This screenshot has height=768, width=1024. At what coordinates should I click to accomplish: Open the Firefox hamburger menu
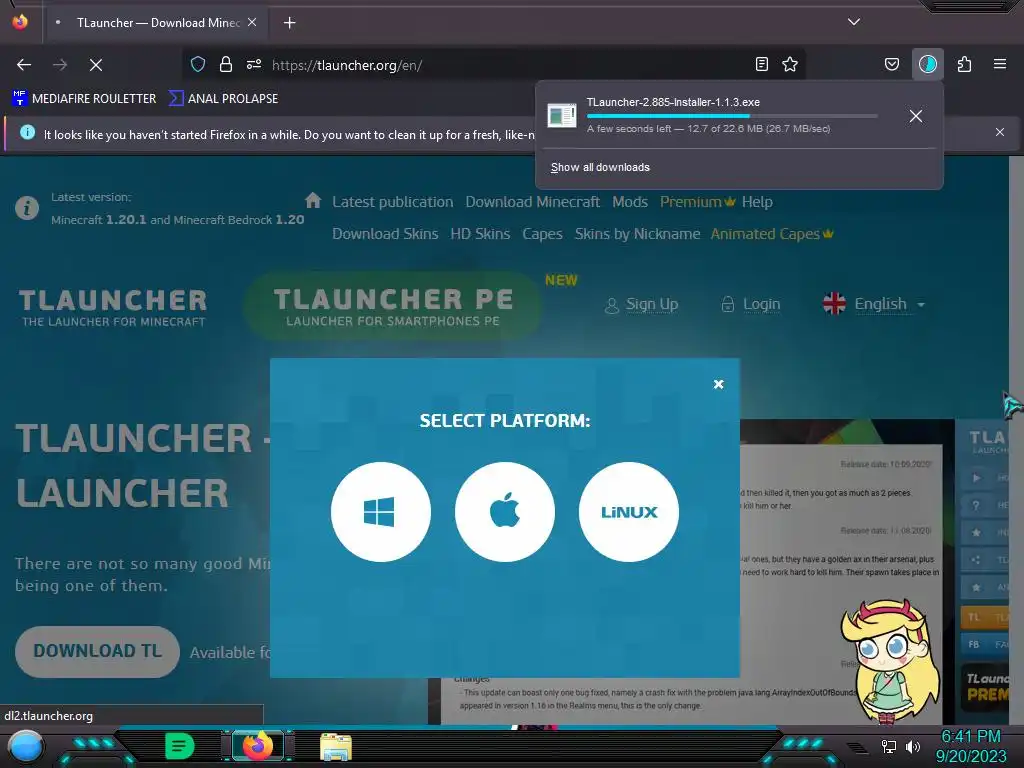[x=1000, y=64]
